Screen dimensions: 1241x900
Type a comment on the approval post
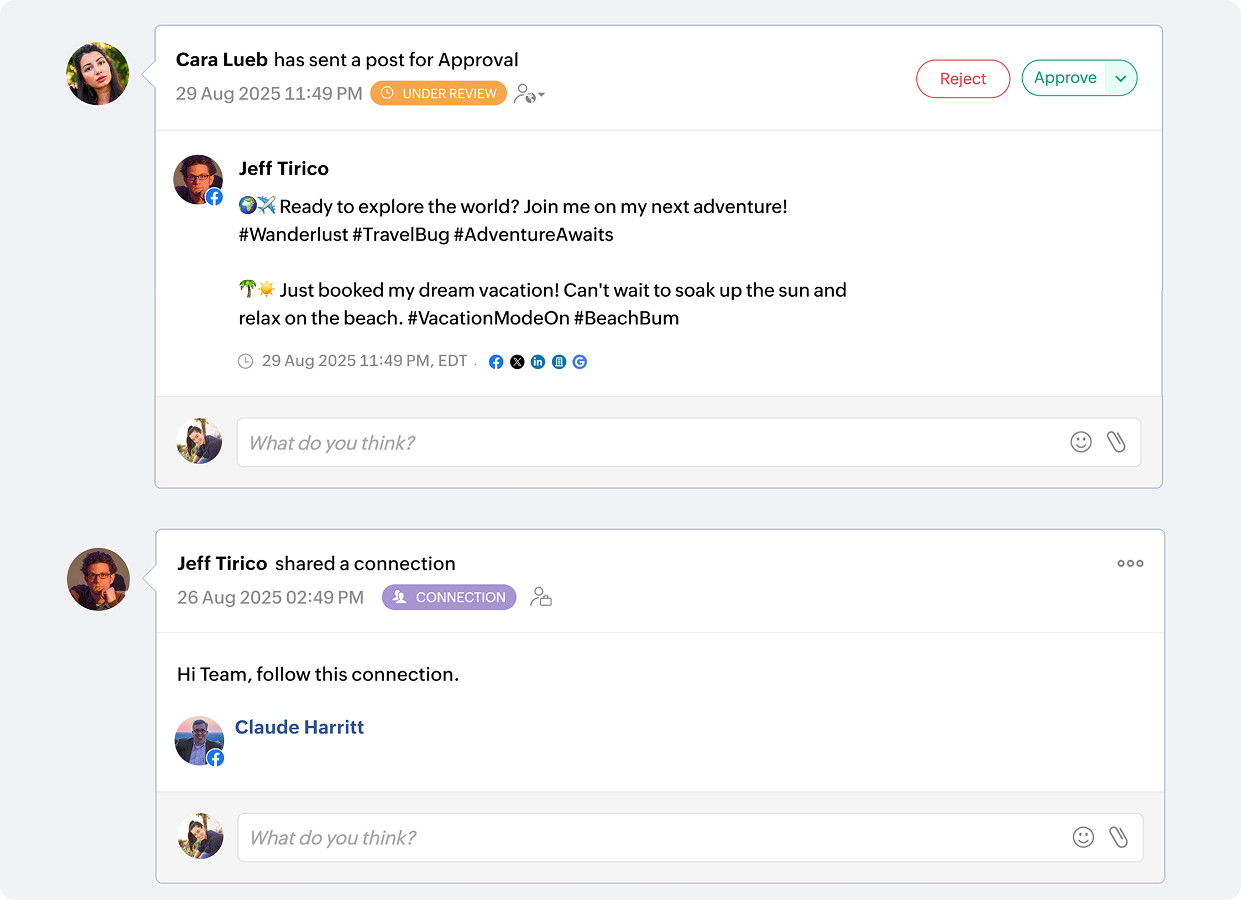650,442
